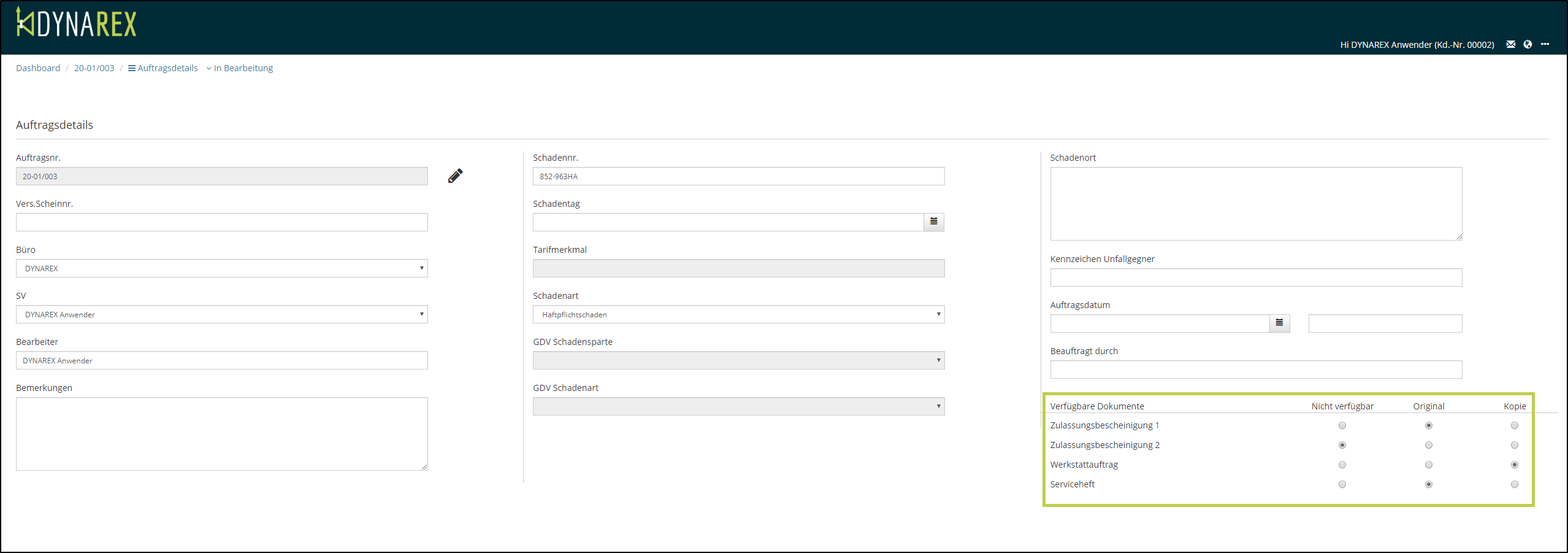The image size is (1568, 553).
Task: Click the globe language icon in header
Action: tap(1528, 44)
